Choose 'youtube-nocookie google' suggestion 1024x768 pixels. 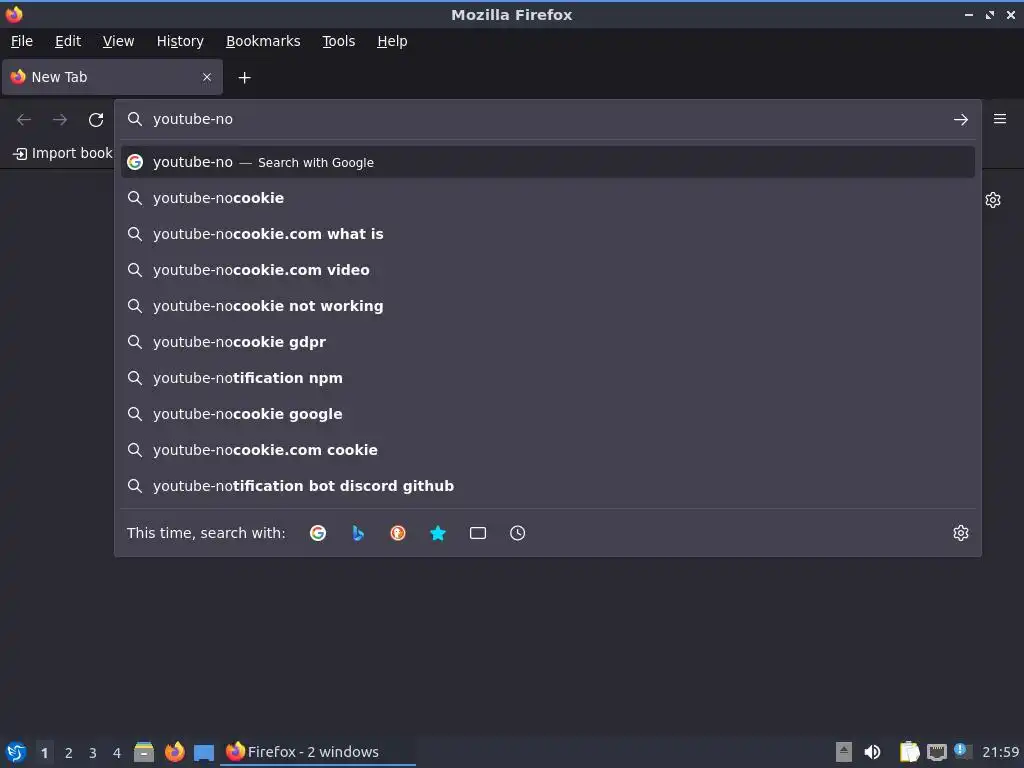coord(547,413)
